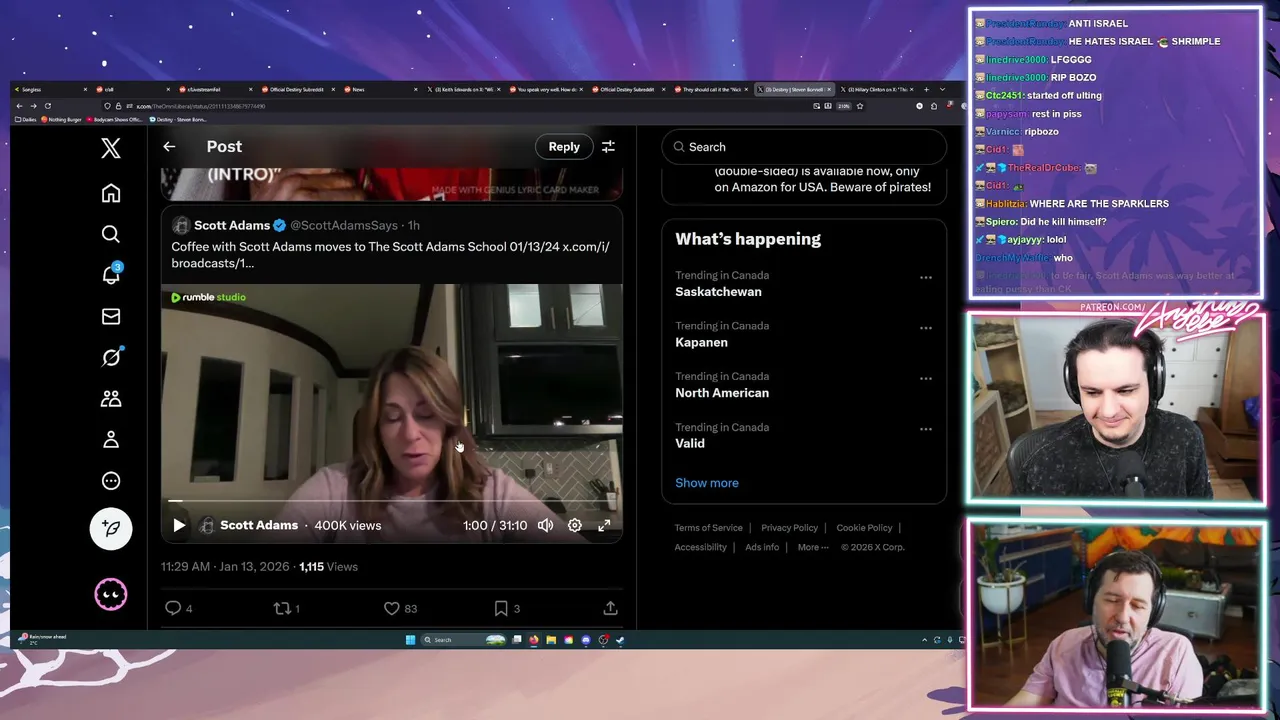Open the North American trending topic
Screen dimensions: 1280x720
click(722, 393)
